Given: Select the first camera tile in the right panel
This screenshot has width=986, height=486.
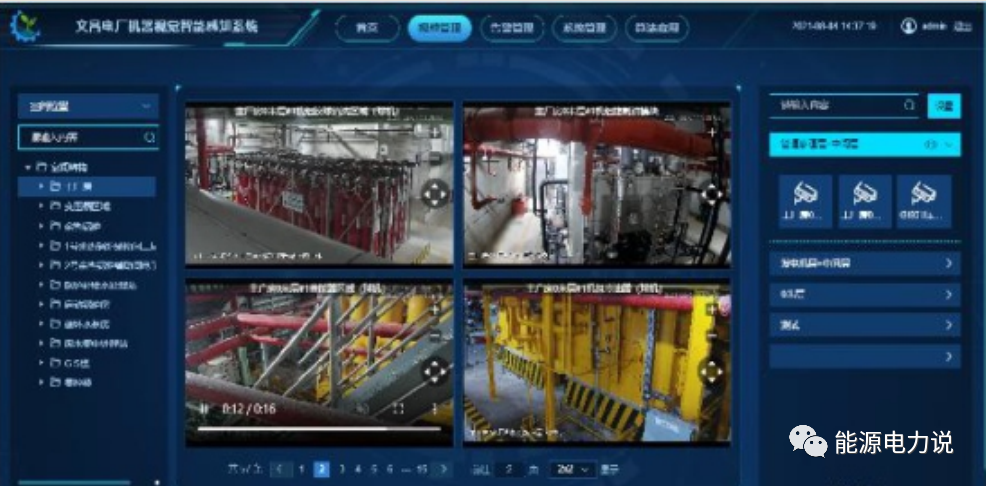Looking at the screenshot, I should click(806, 201).
